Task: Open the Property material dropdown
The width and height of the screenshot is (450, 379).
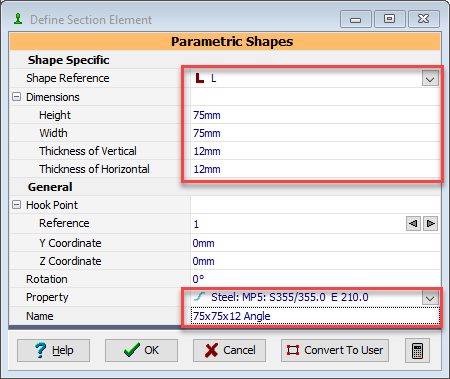Action: click(x=430, y=298)
